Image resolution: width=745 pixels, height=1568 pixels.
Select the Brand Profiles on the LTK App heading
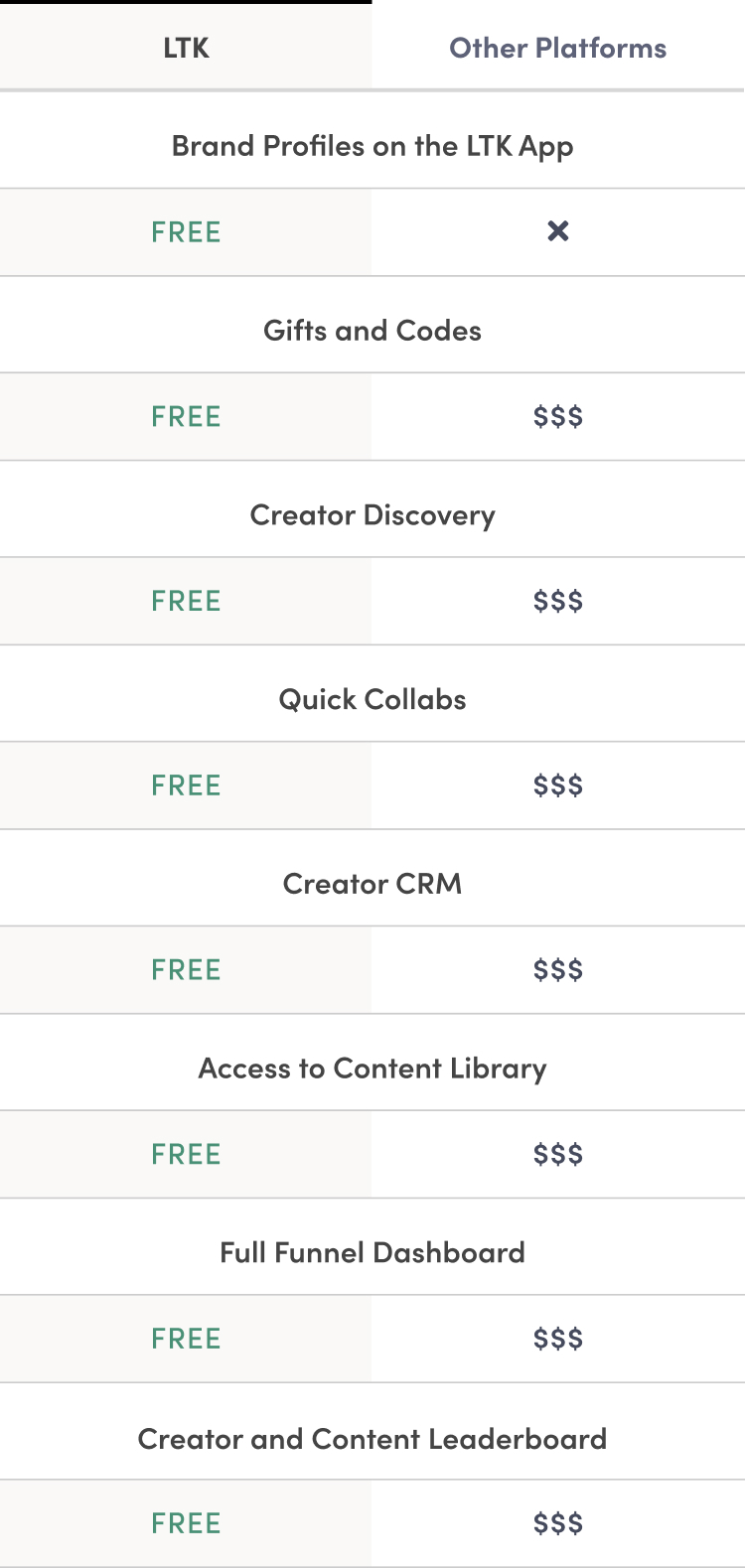coord(372,146)
